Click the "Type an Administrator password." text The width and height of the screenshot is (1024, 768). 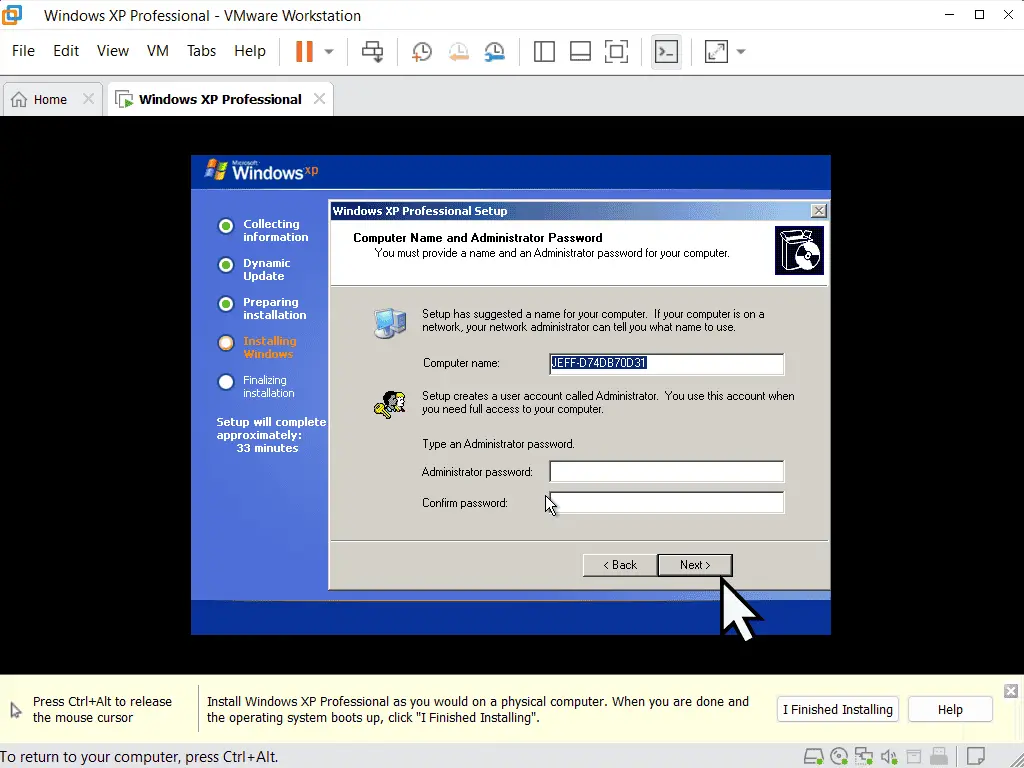(498, 444)
